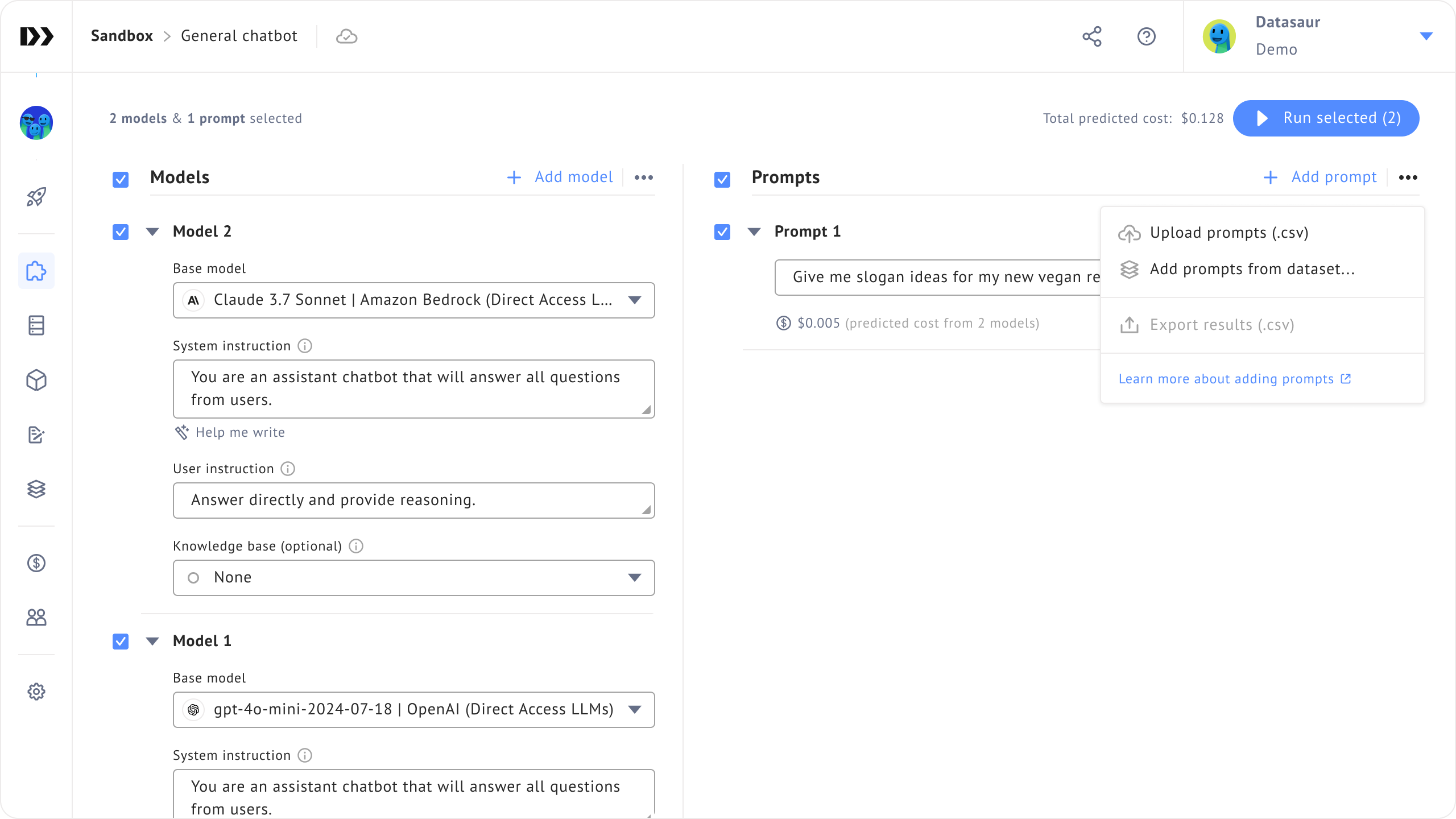Toggle the Prompt 1 checkbox

click(x=722, y=232)
